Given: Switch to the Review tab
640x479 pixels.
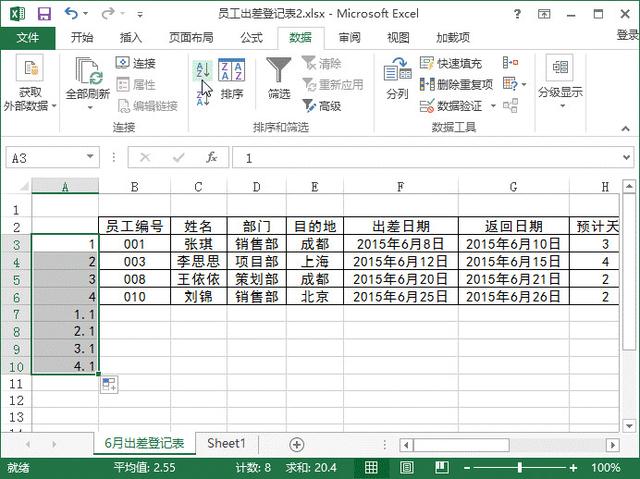Looking at the screenshot, I should pyautogui.click(x=350, y=38).
